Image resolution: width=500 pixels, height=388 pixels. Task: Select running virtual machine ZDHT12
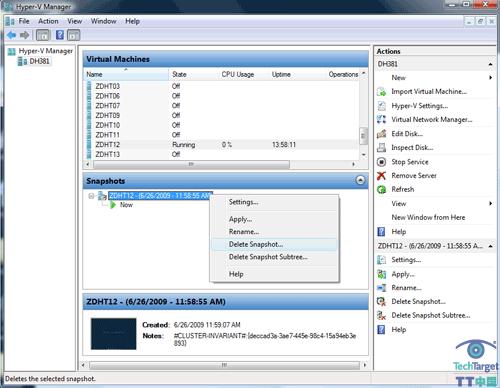click(x=222, y=145)
